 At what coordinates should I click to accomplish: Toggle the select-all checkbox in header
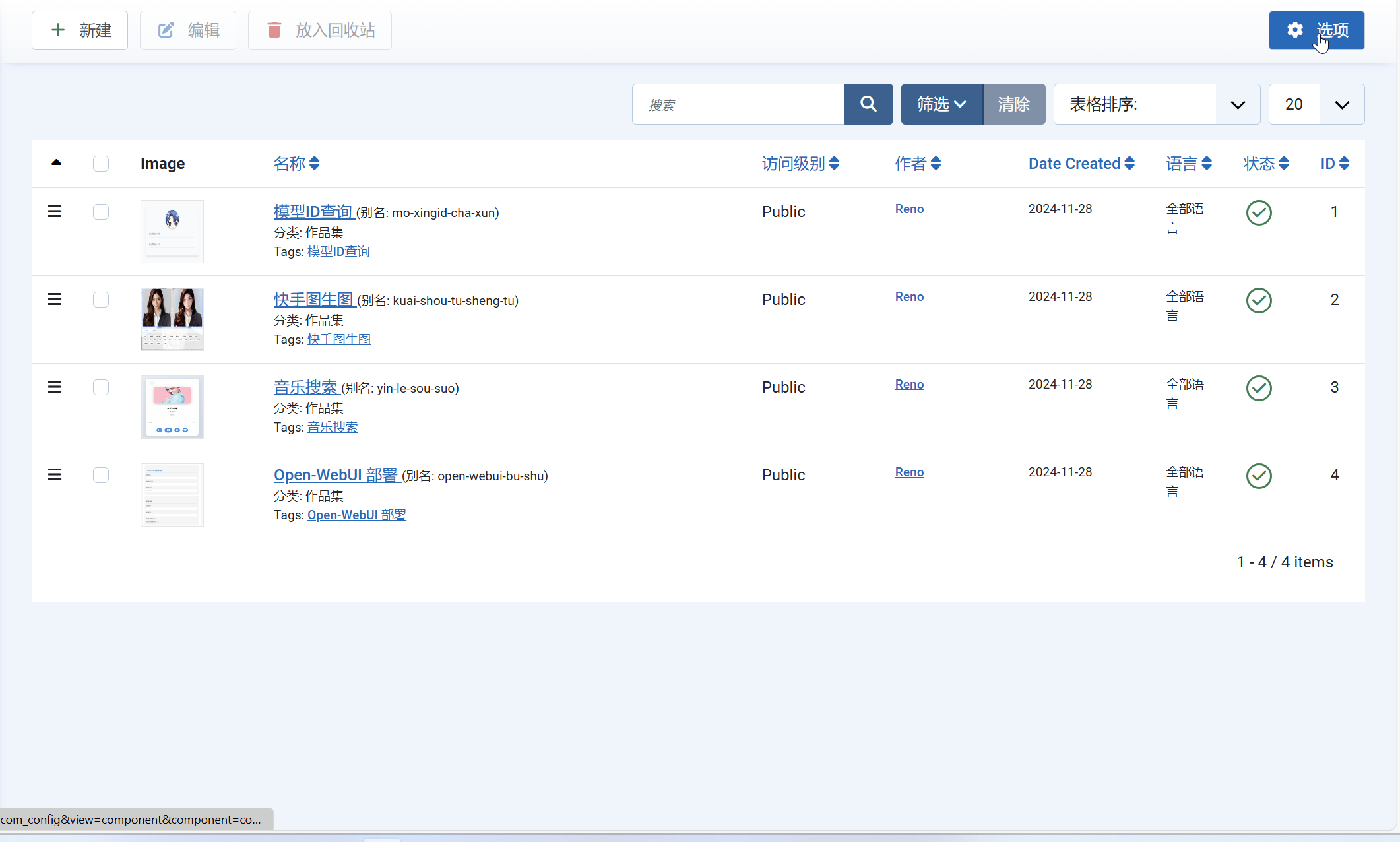pos(101,164)
